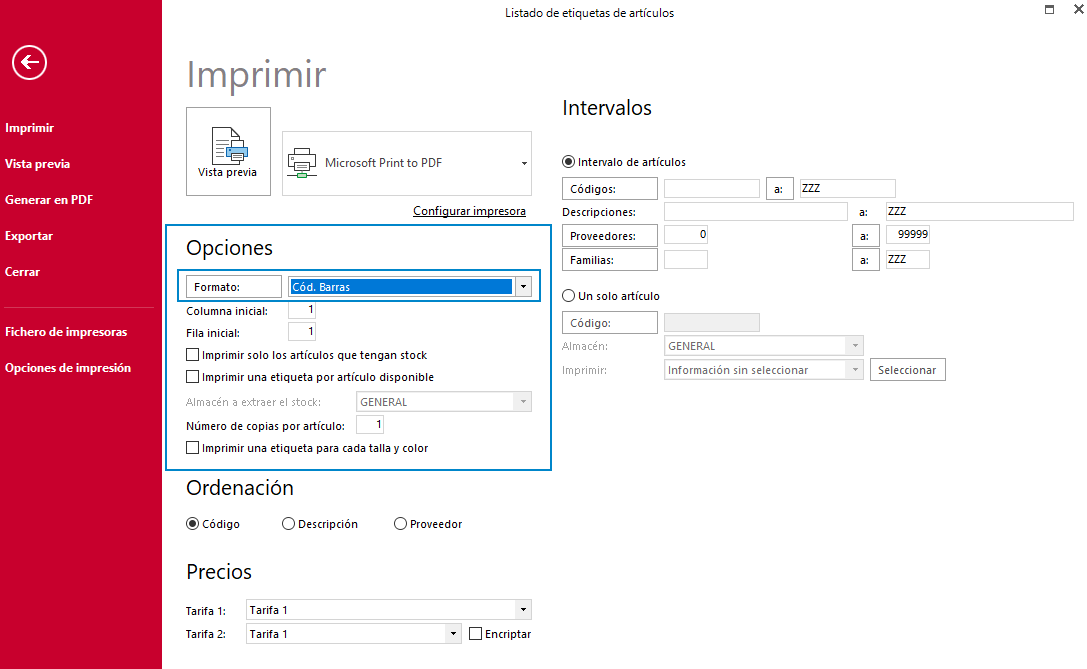This screenshot has width=1087, height=669.
Task: Click the ending Códigos field with ZZZ
Action: click(x=848, y=188)
